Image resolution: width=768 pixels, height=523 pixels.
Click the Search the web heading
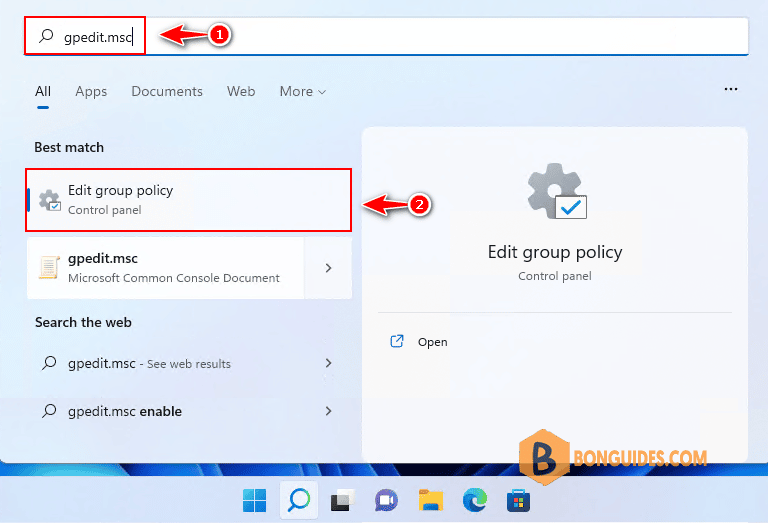click(83, 322)
